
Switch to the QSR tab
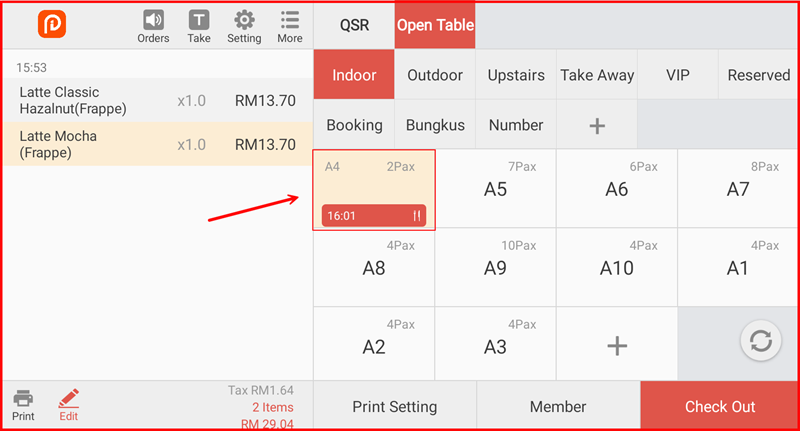click(354, 25)
